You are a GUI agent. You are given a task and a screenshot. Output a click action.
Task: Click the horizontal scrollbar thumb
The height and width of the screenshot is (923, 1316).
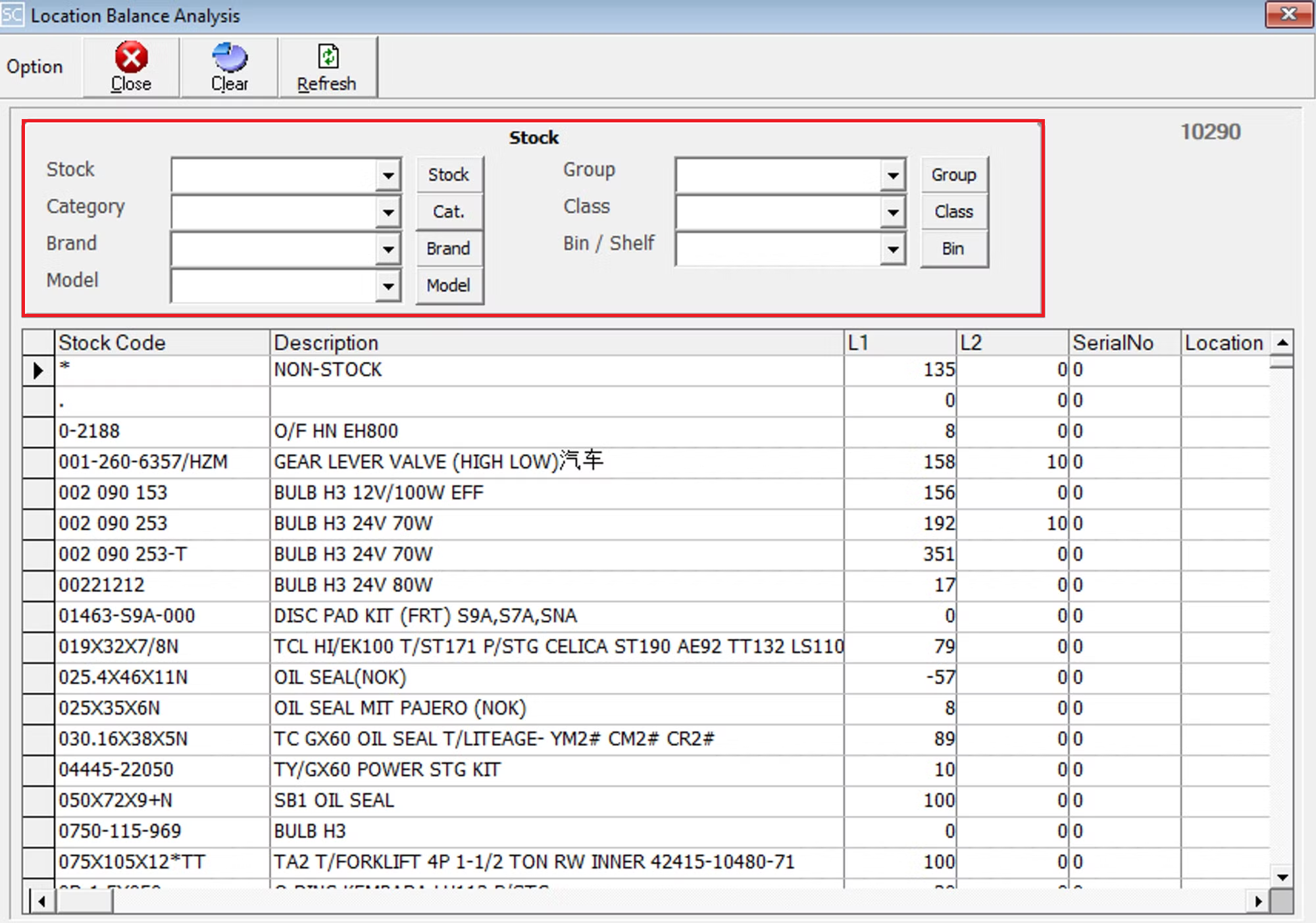pos(84,901)
